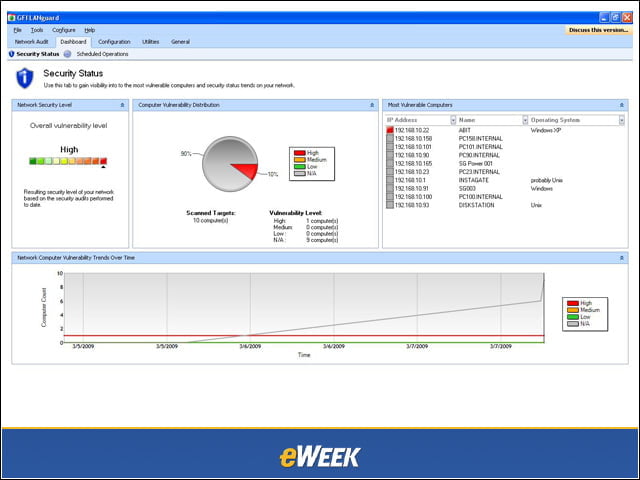Open the Name column filter dropdown
The width and height of the screenshot is (640, 480).
[525, 120]
